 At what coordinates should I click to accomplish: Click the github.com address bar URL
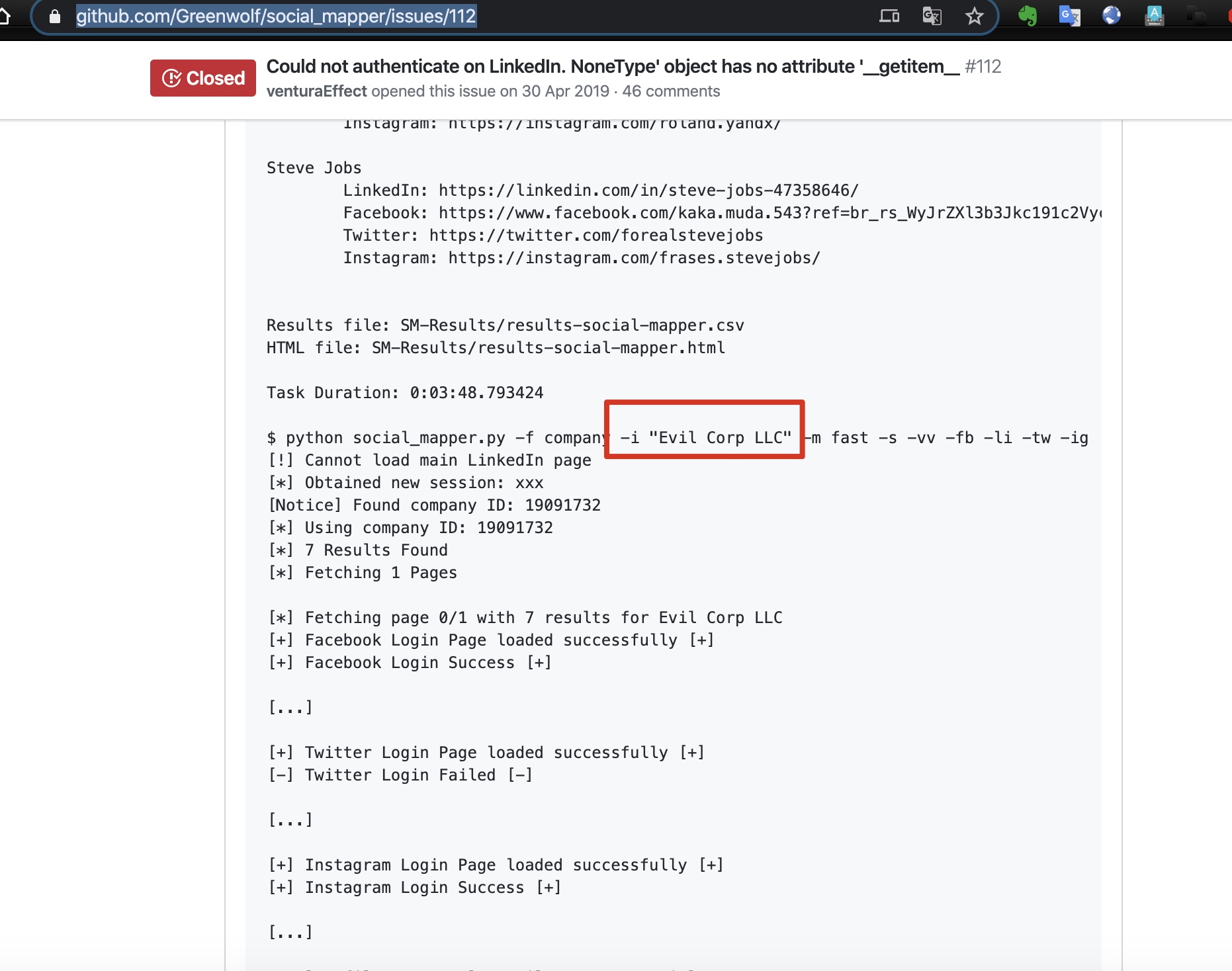point(276,16)
